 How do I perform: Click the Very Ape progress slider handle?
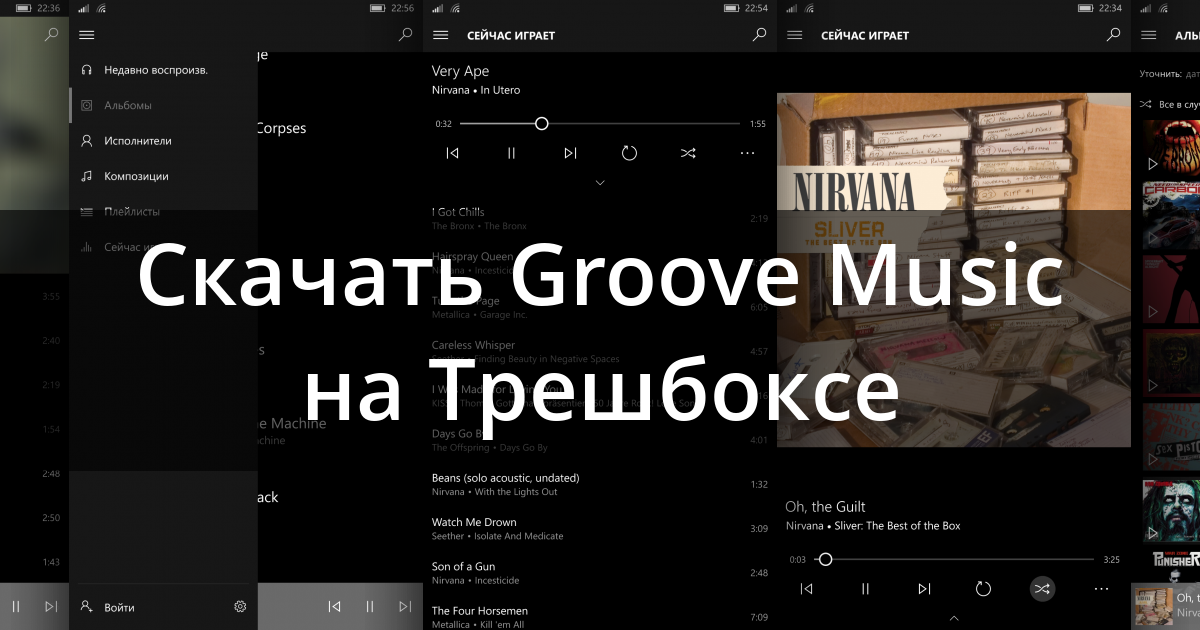pyautogui.click(x=541, y=124)
